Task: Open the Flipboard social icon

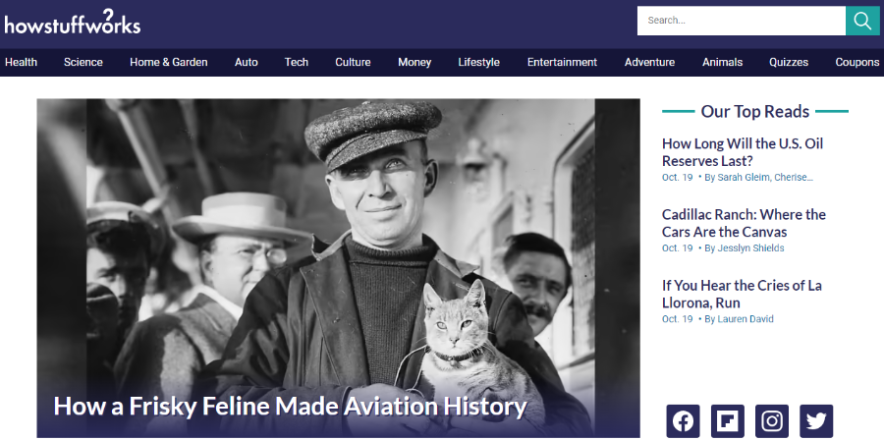Action: (727, 421)
